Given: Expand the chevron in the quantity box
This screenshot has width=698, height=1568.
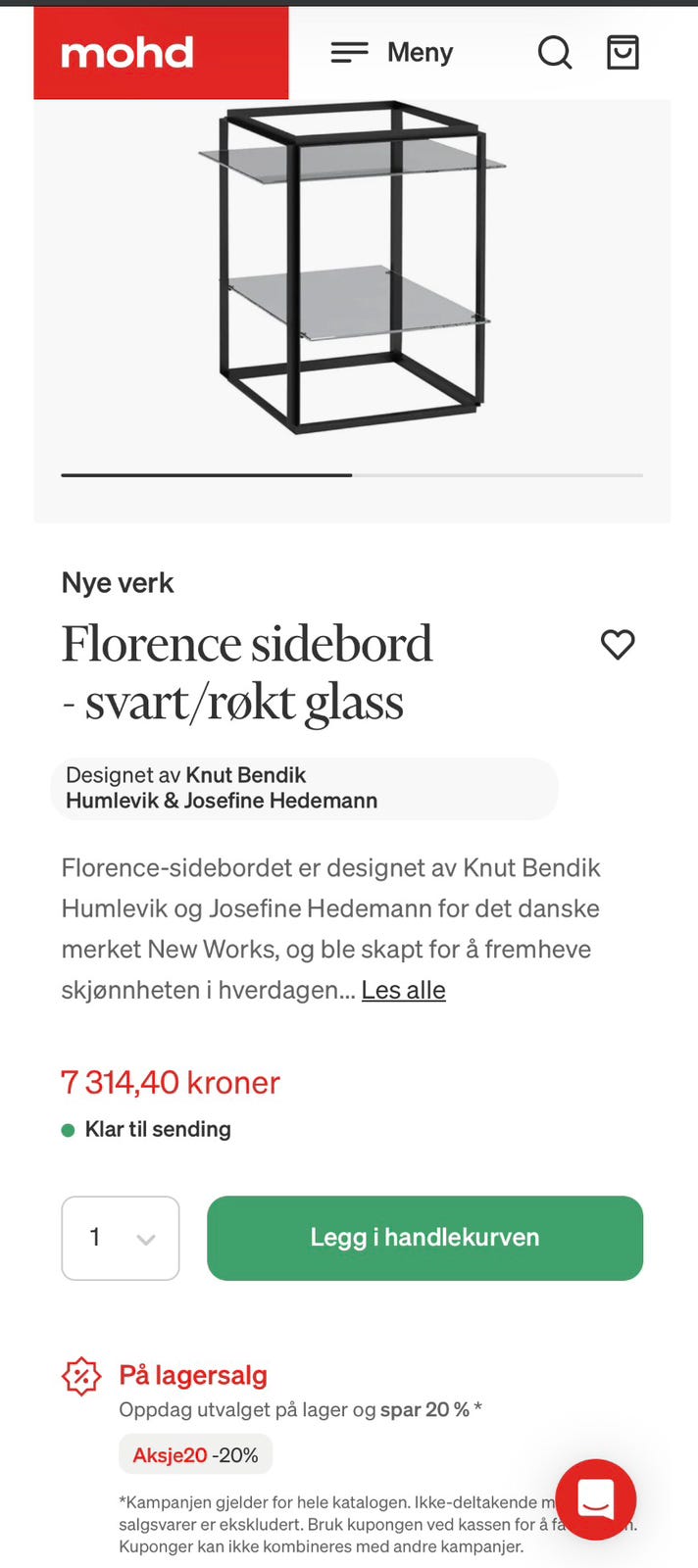Looking at the screenshot, I should point(147,1238).
